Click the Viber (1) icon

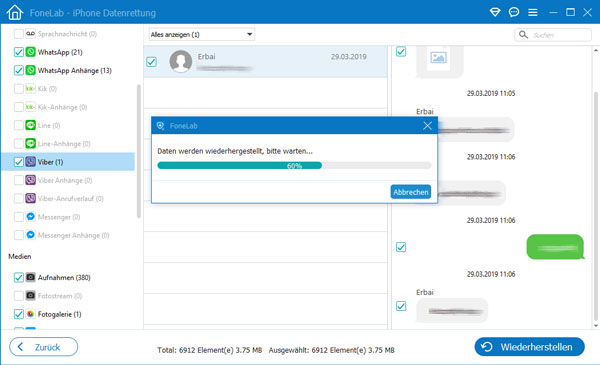[x=31, y=162]
